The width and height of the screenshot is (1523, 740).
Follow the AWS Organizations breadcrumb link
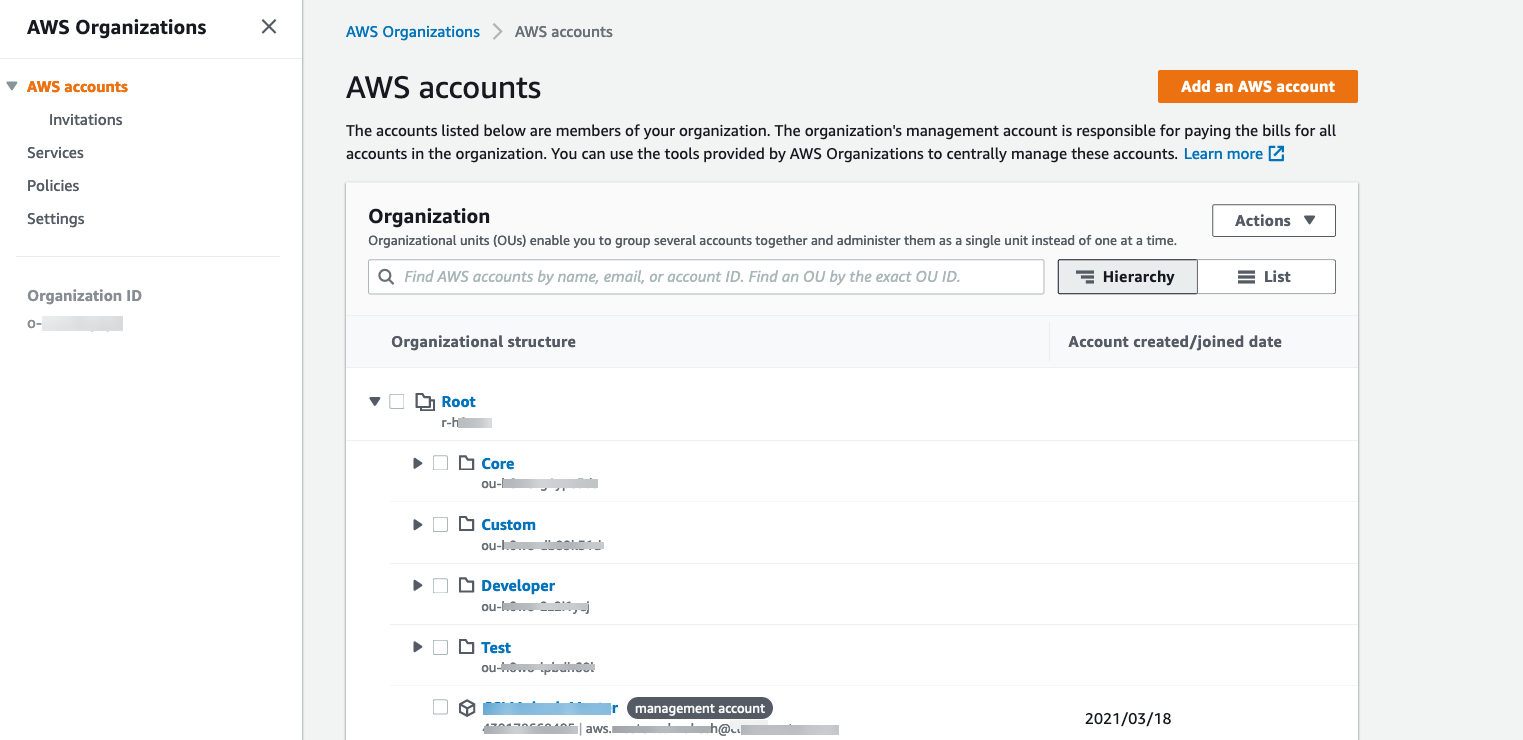coord(413,32)
